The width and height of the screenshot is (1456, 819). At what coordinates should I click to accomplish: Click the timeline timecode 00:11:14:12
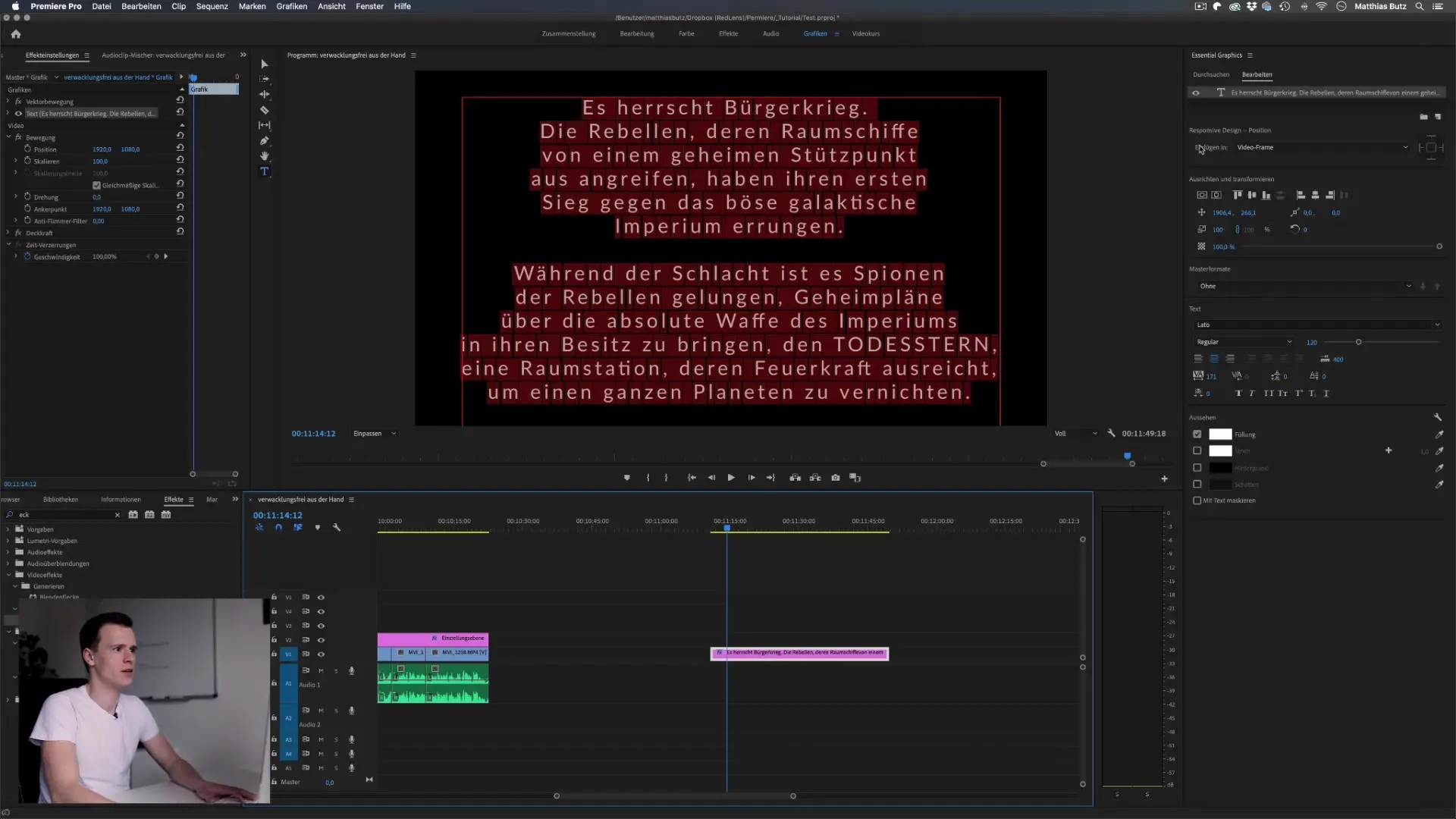click(278, 516)
